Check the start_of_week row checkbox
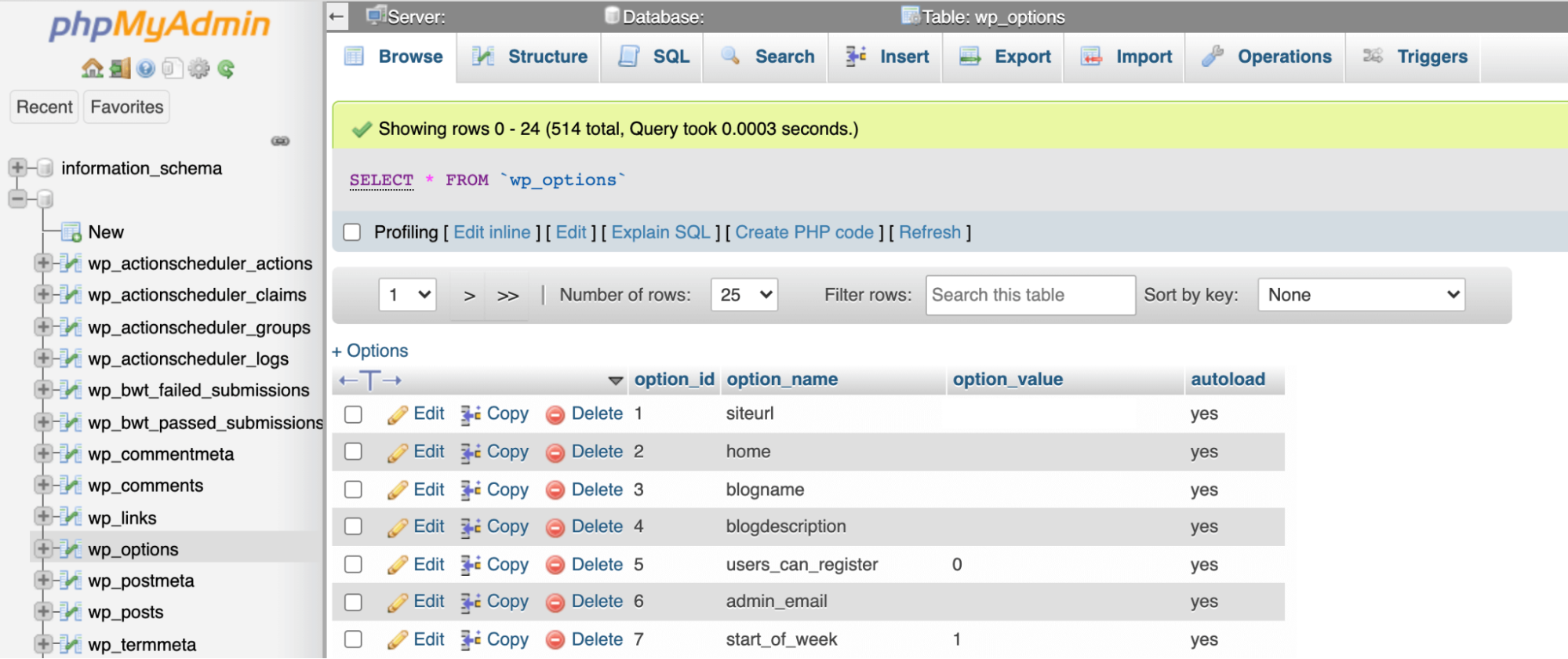The height and width of the screenshot is (659, 1568). [x=354, y=639]
